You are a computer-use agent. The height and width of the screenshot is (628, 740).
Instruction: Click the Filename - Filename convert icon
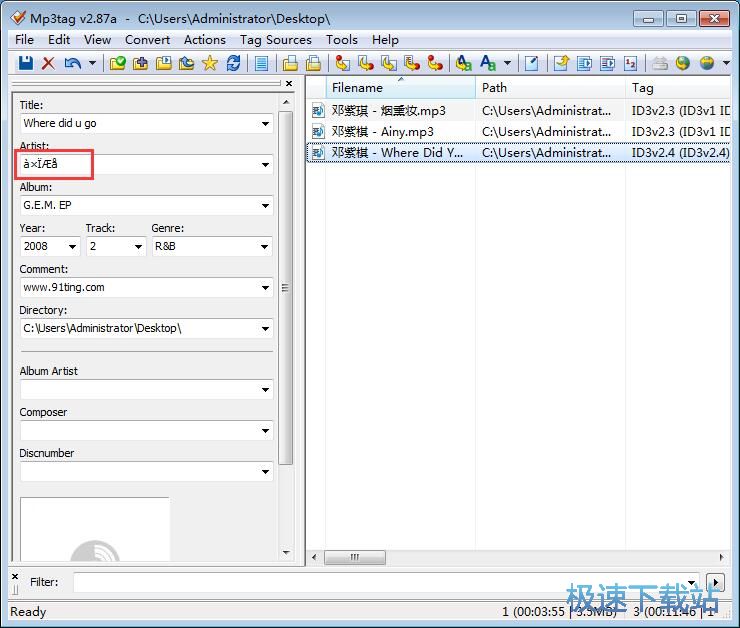pos(389,63)
